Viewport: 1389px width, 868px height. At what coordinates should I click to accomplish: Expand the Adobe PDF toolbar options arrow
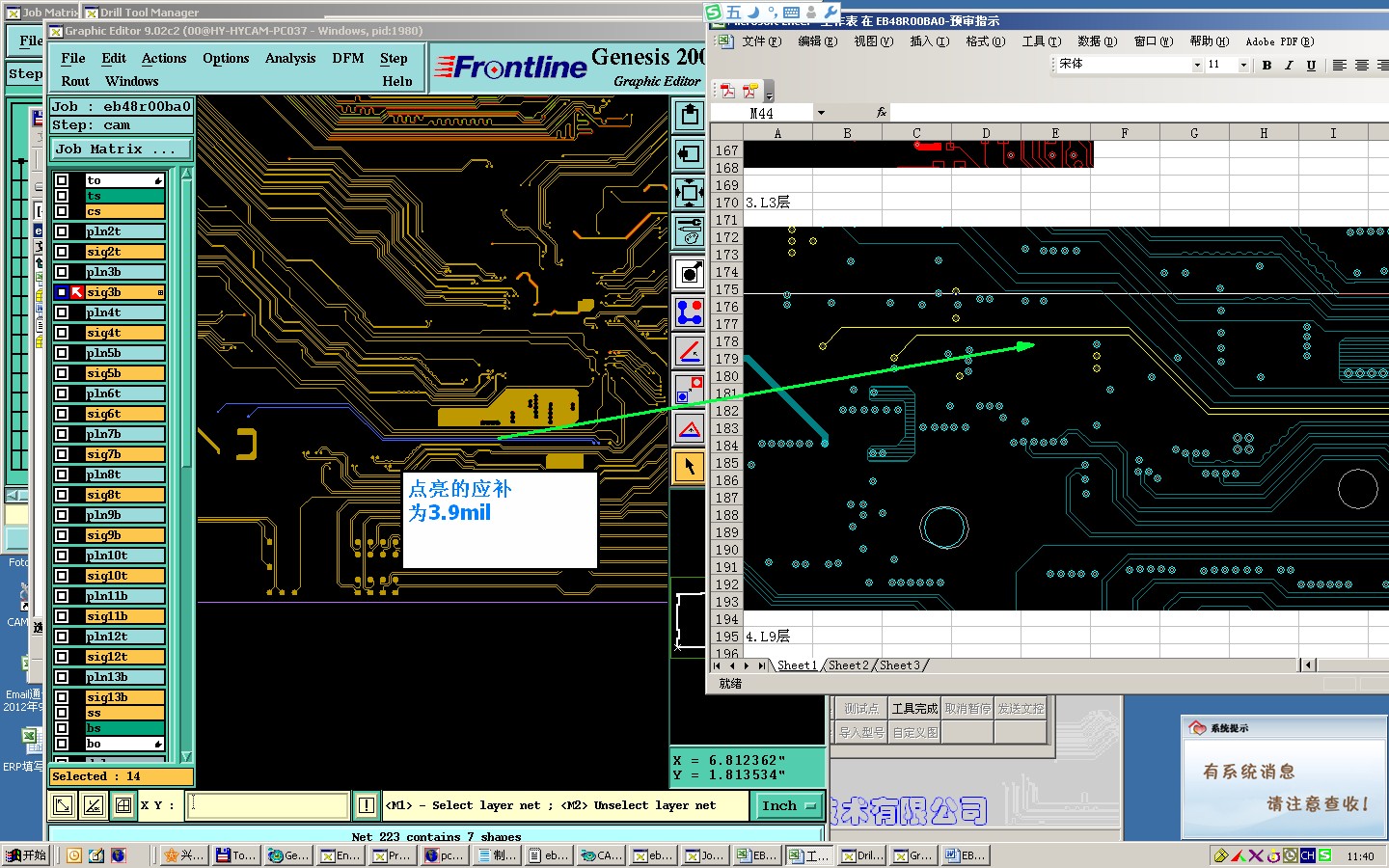point(769,93)
